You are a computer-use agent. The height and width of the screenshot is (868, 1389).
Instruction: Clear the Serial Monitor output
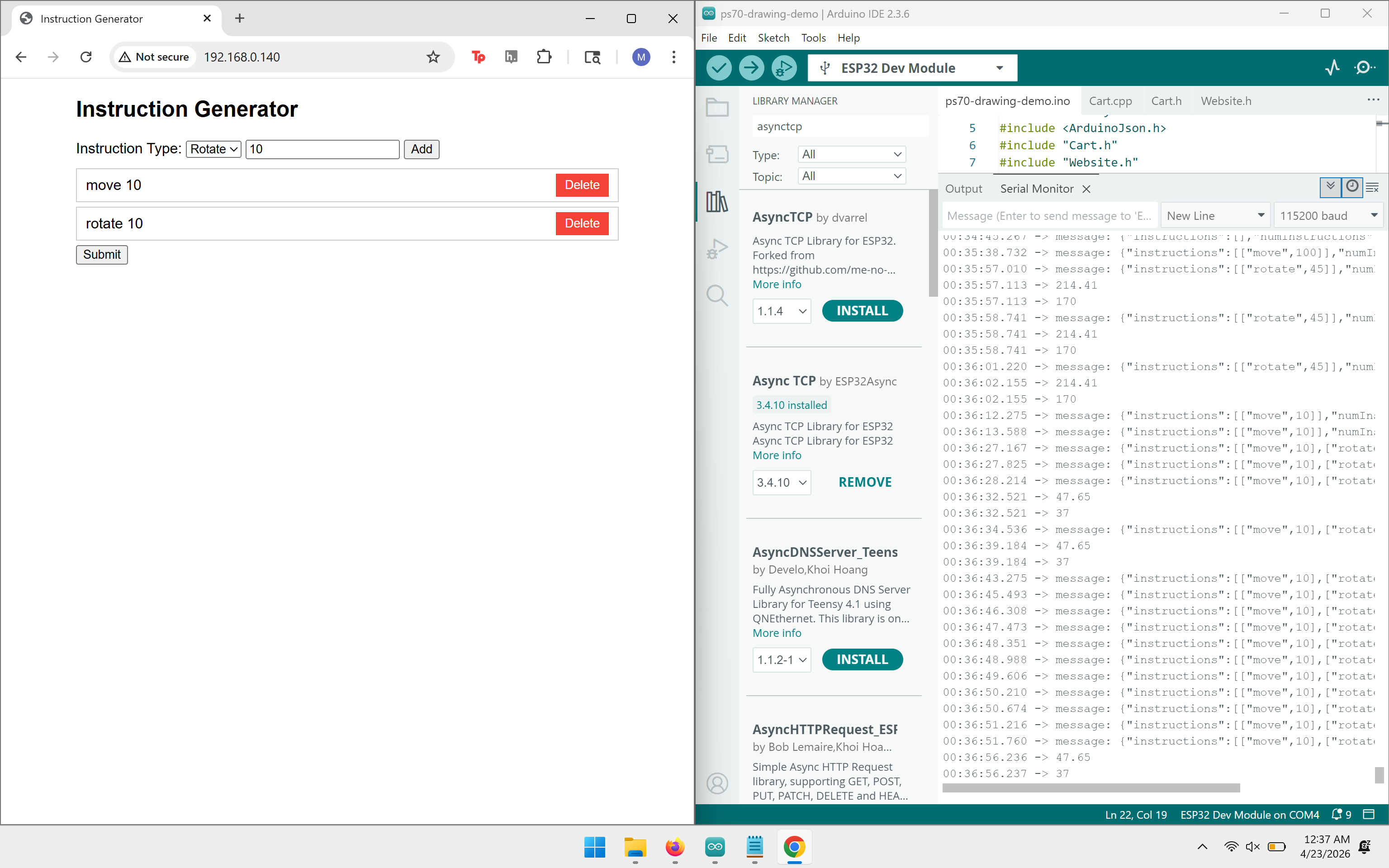pos(1372,188)
